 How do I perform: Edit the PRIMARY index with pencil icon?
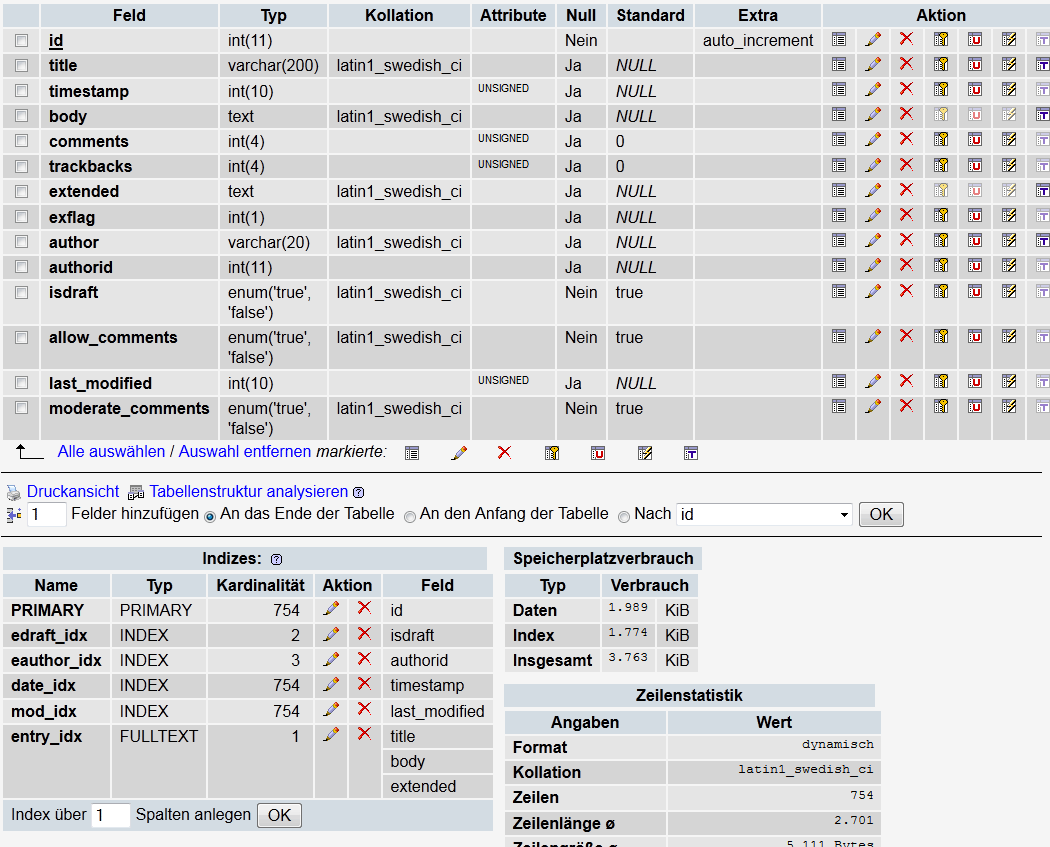coord(331,609)
